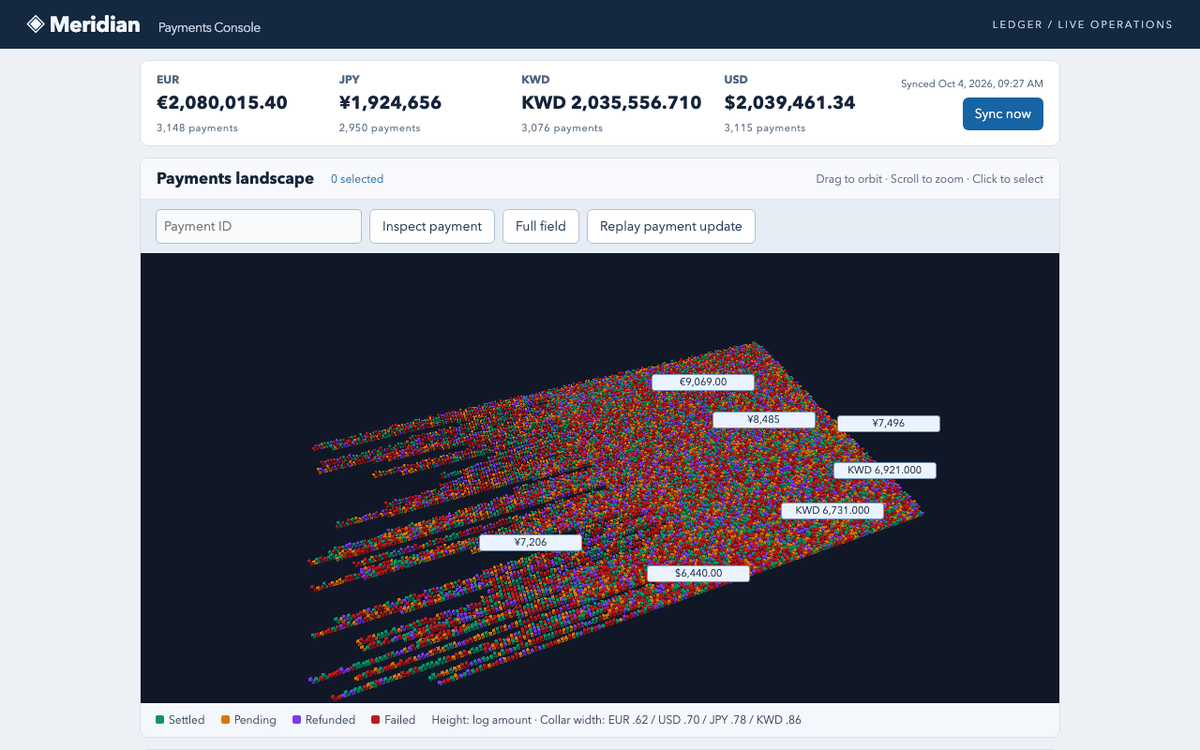1200x750 pixels.
Task: Click the "Payments landscape" heading
Action: 235,179
